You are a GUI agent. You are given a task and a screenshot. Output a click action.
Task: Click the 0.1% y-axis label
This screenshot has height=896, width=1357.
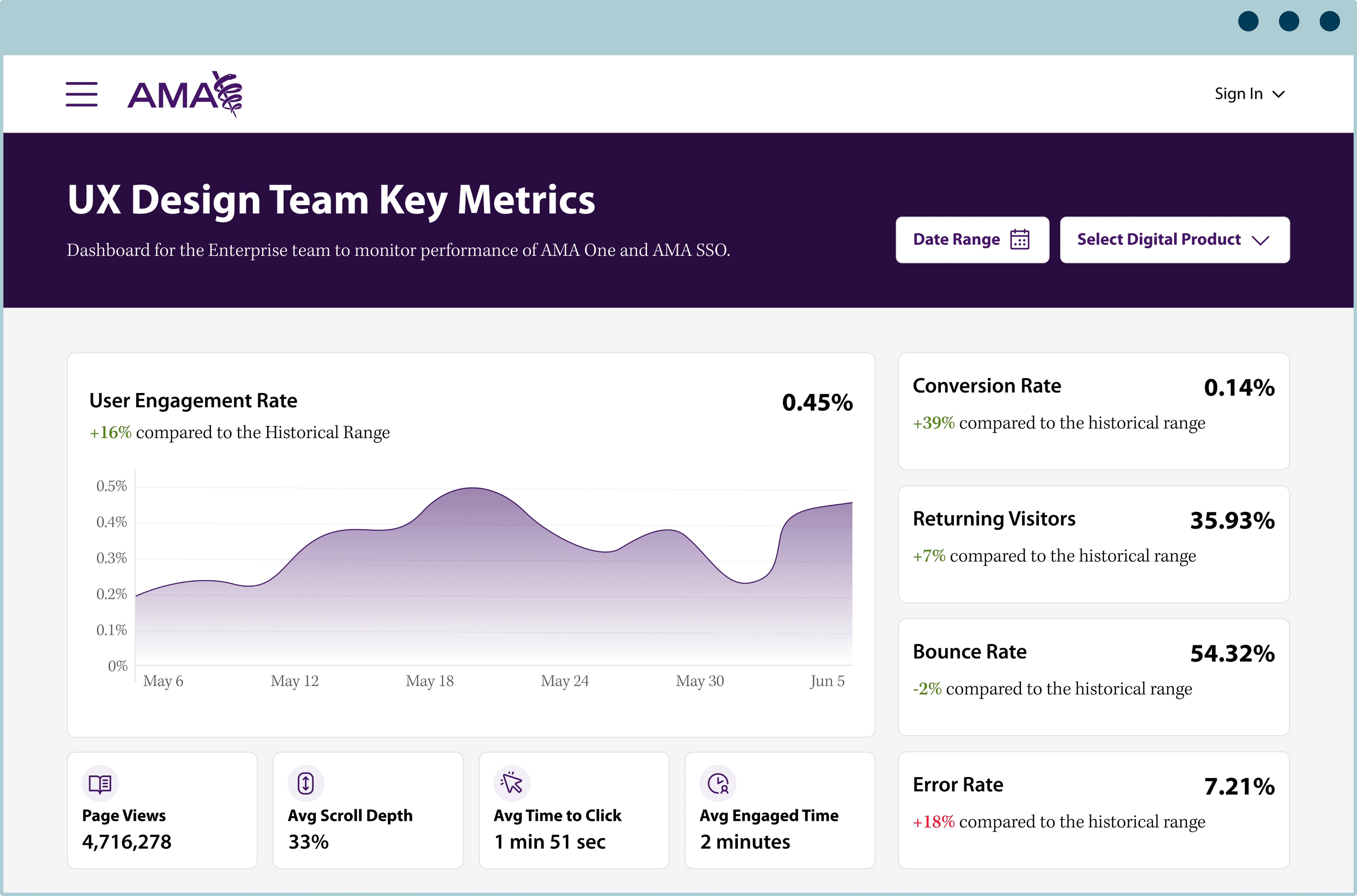tap(112, 630)
